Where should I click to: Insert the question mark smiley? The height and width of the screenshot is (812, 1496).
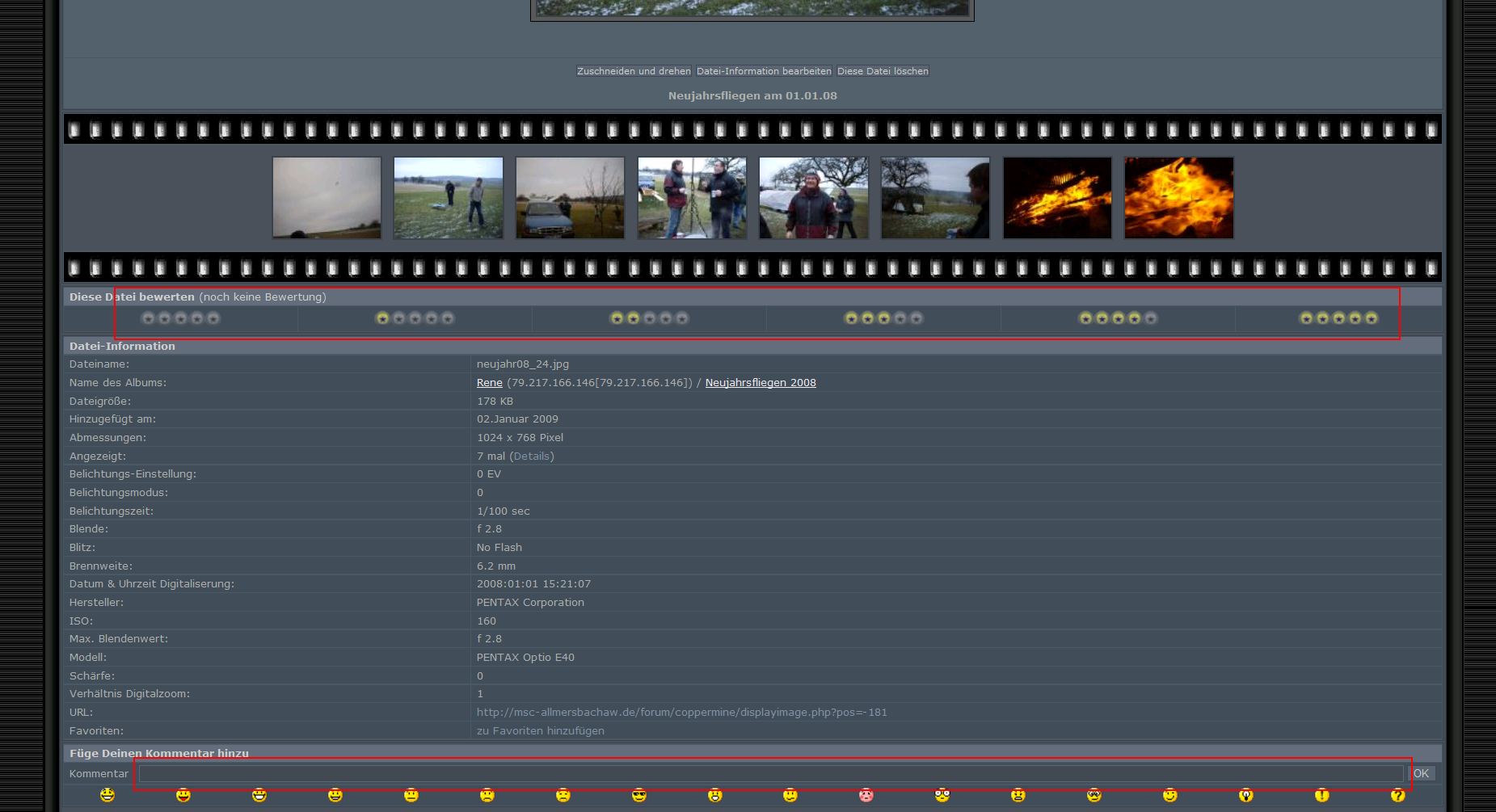click(x=1397, y=796)
